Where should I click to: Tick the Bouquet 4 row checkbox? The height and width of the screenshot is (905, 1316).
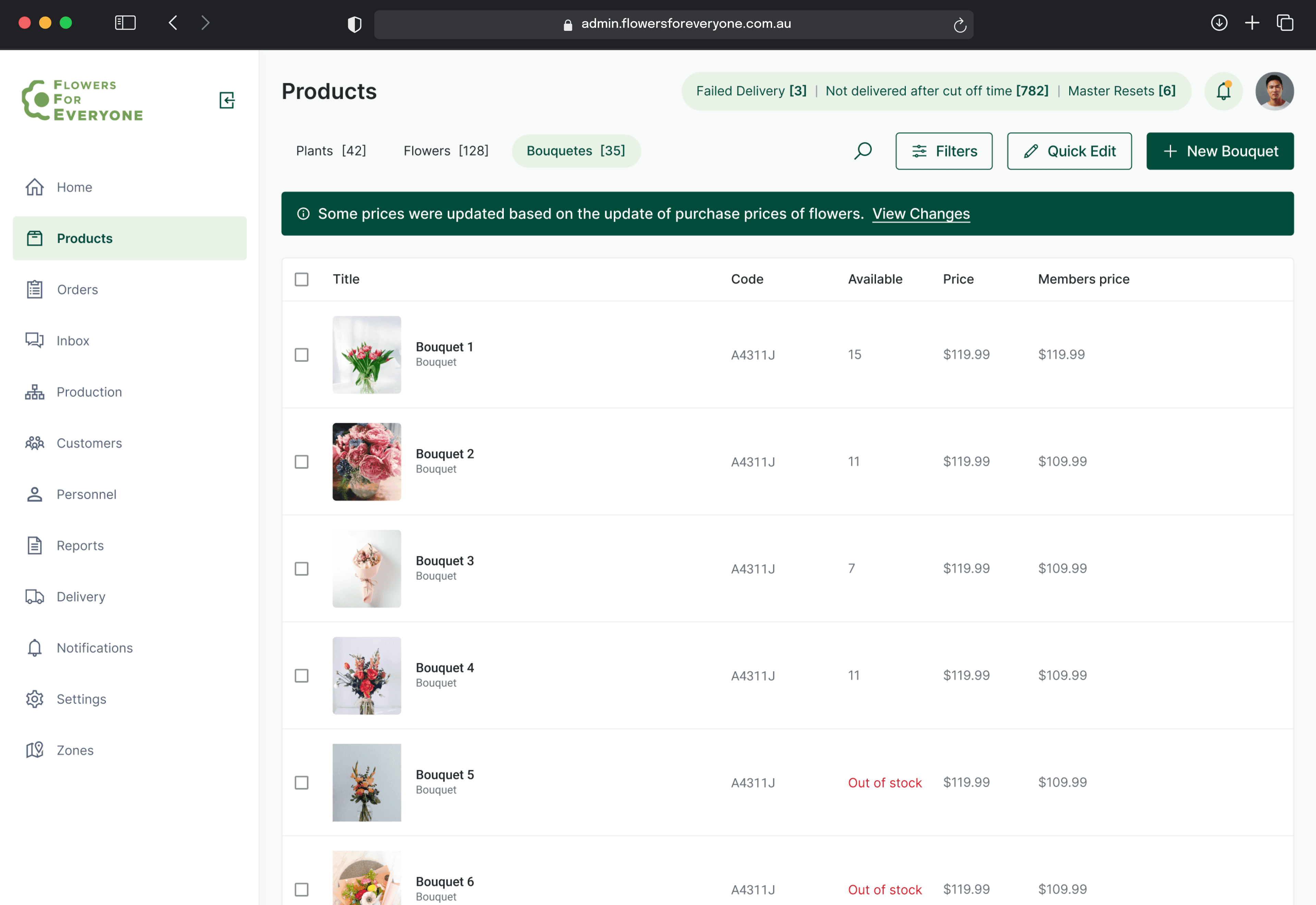pos(302,676)
